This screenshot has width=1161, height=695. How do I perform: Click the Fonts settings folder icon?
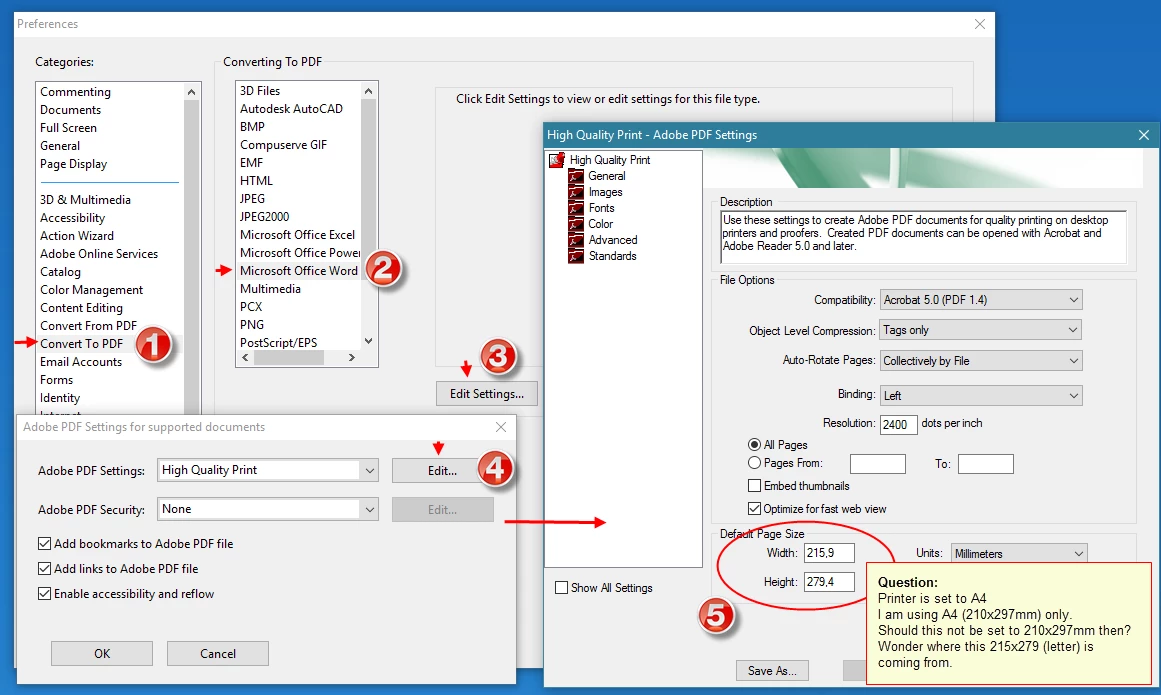[576, 208]
